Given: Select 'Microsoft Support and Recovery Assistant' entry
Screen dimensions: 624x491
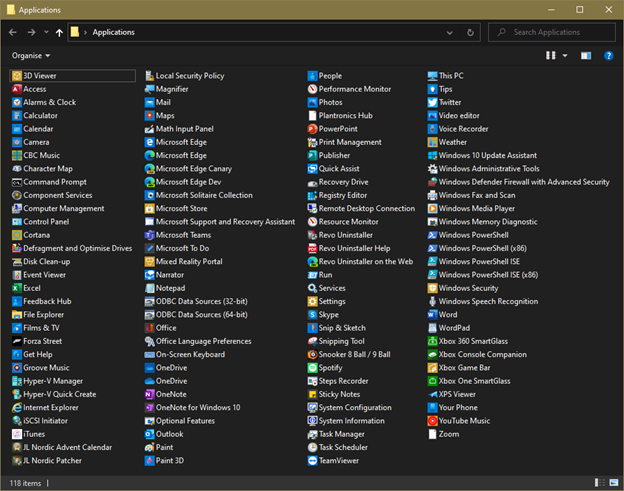Looking at the screenshot, I should (220, 222).
